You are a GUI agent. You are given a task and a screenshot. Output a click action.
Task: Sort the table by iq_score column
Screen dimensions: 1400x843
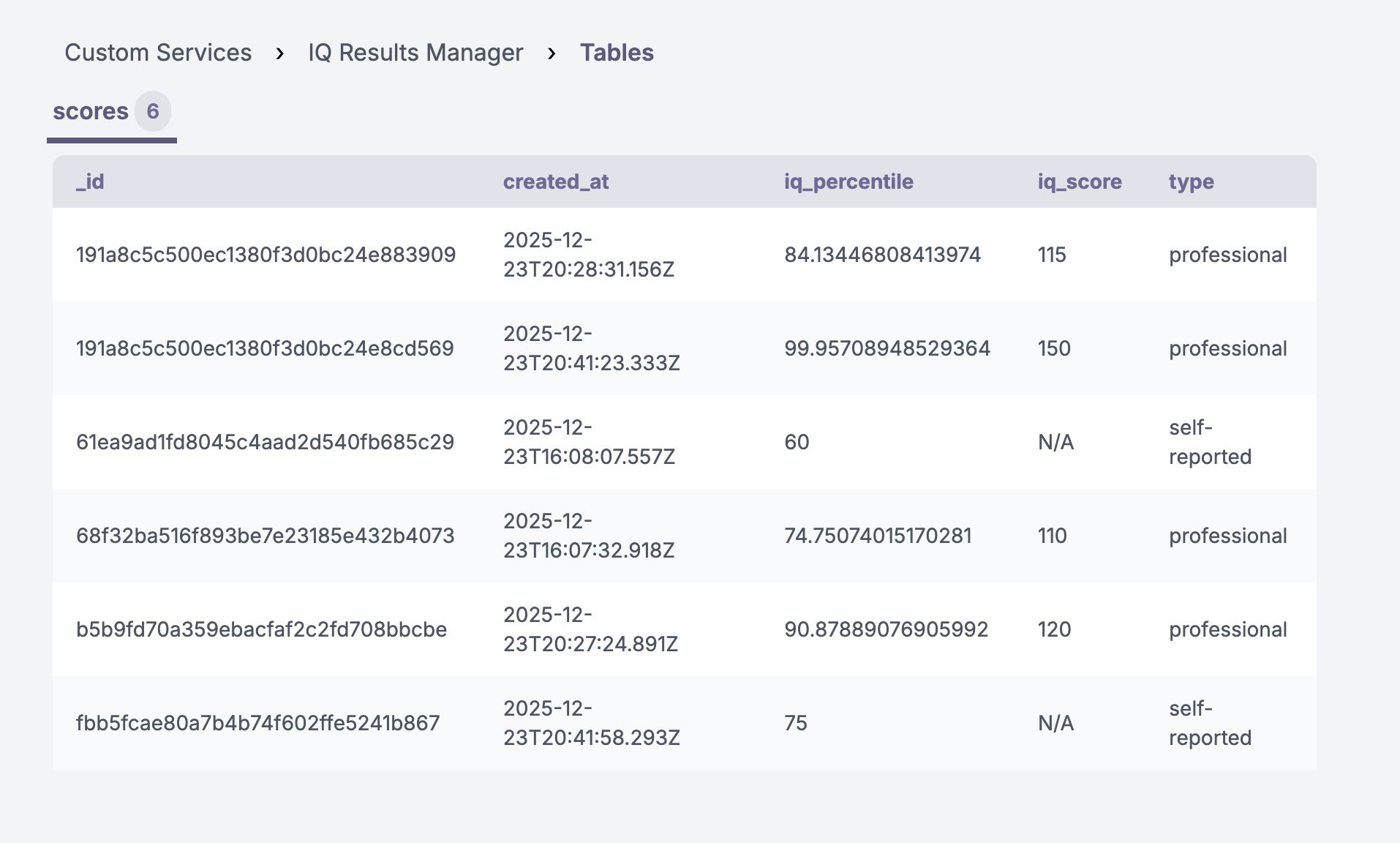1079,181
